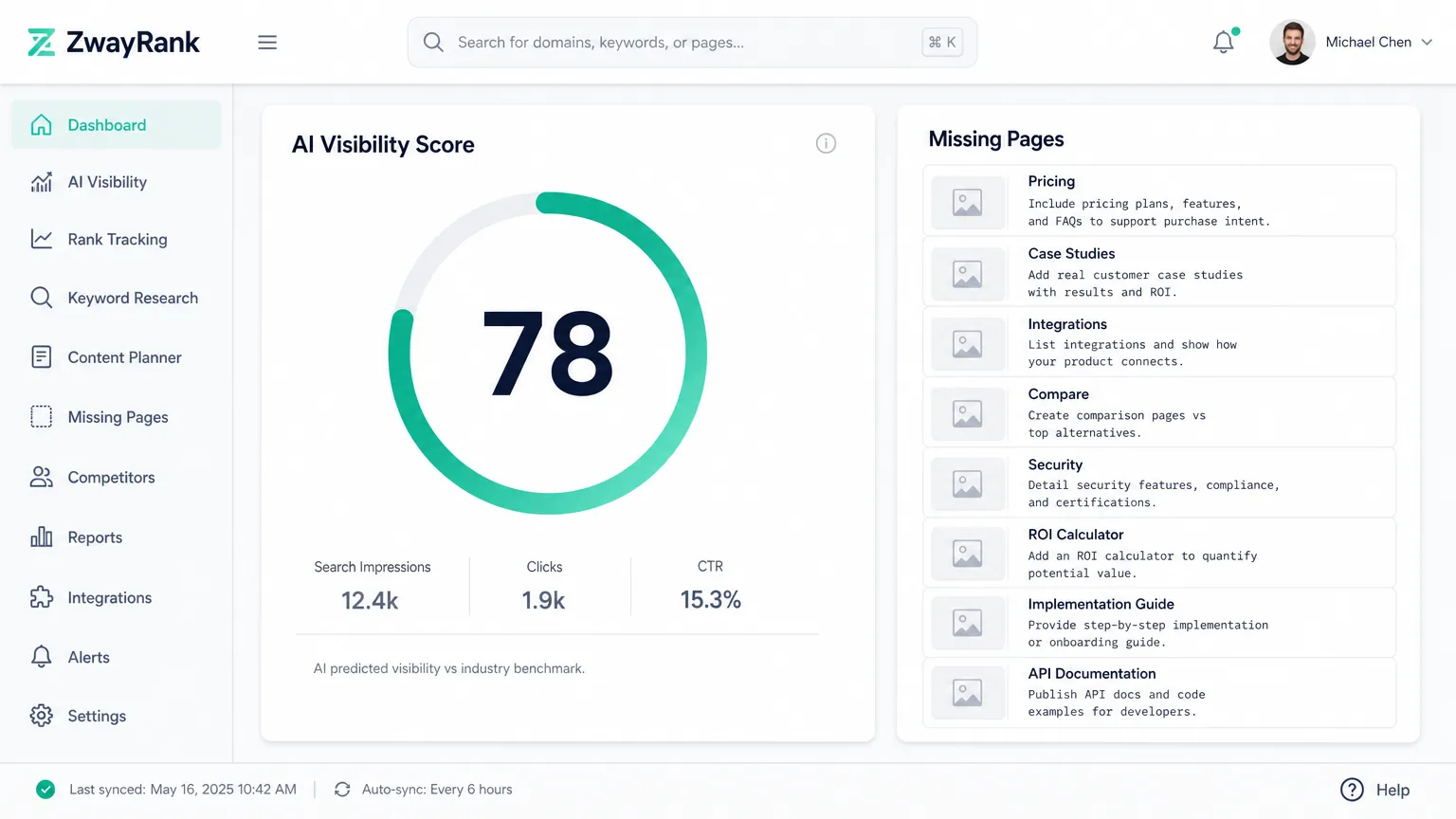Viewport: 1456px width, 819px height.
Task: Expand the Michael Chen account dropdown
Action: point(1427,43)
